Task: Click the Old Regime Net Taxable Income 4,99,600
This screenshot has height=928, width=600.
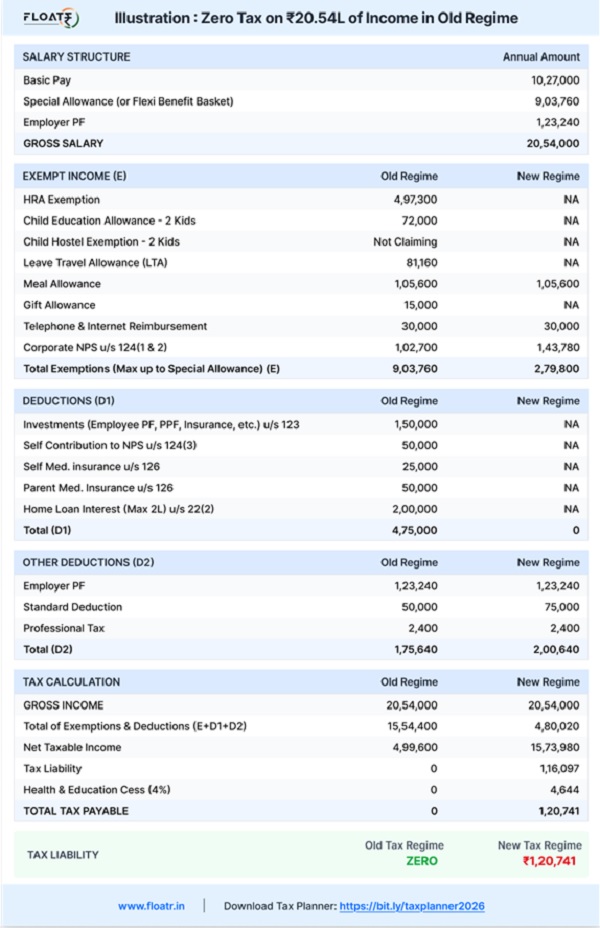Action: point(415,747)
